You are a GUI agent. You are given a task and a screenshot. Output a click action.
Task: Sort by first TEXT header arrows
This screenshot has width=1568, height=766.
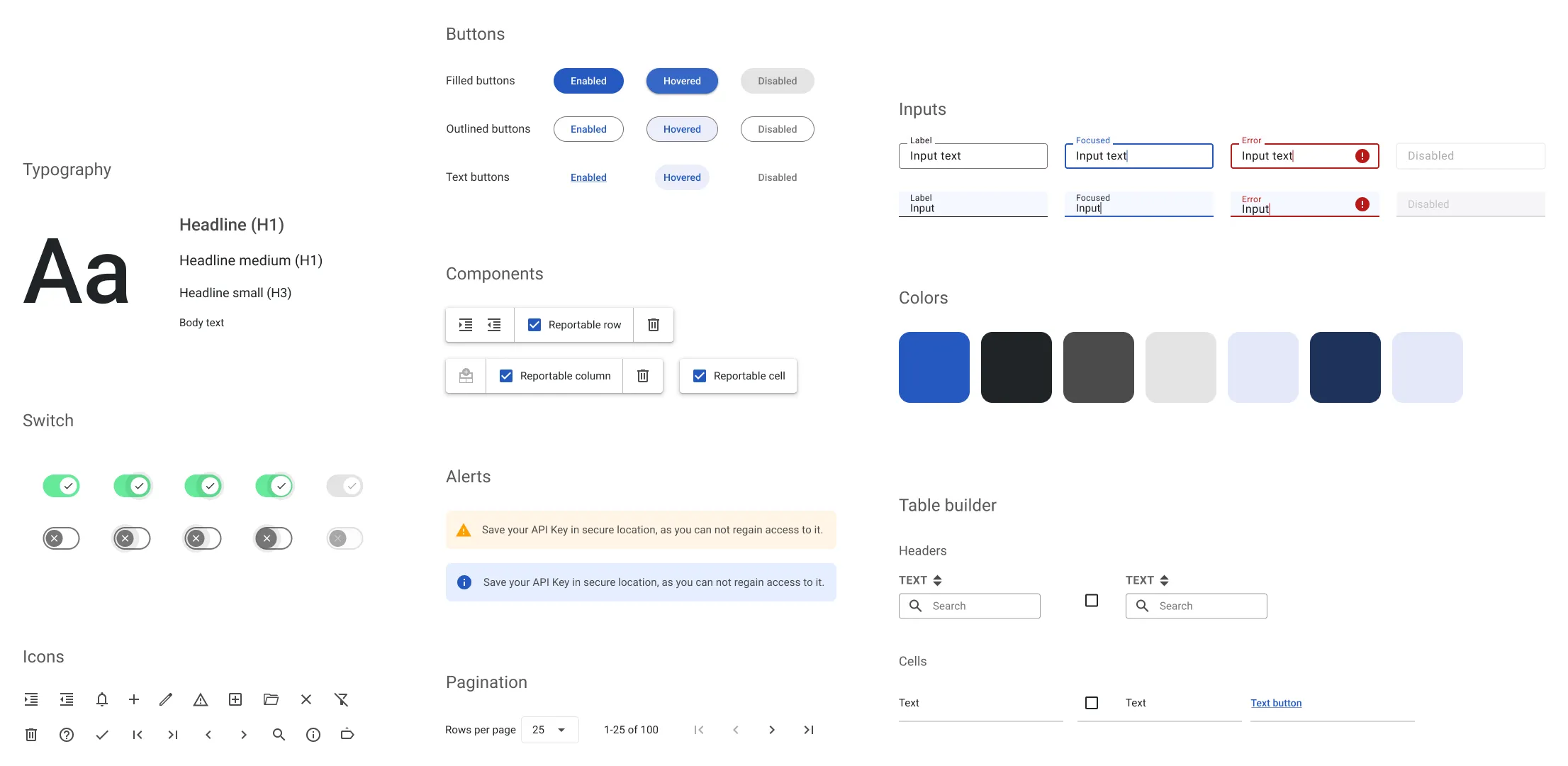[937, 580]
